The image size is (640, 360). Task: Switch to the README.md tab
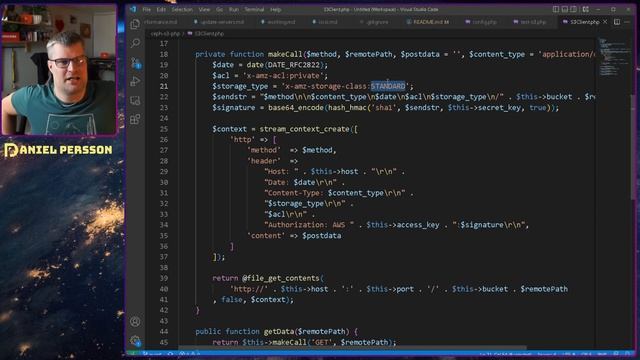click(429, 22)
